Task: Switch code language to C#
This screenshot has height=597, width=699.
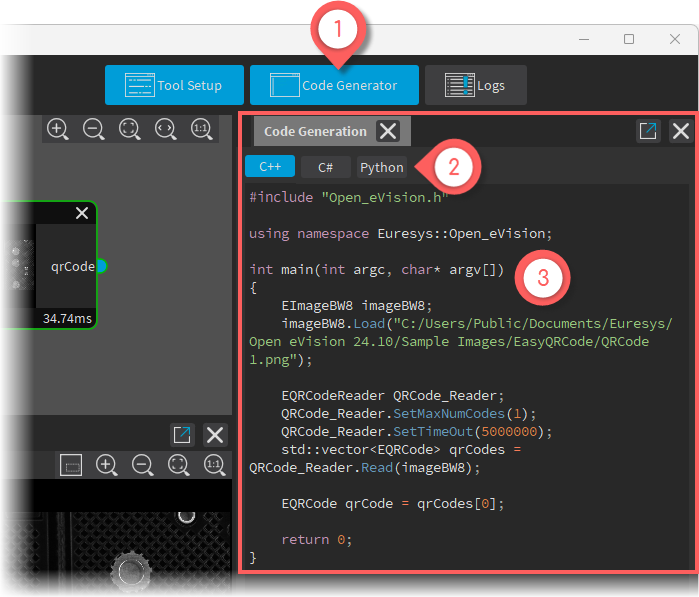Action: [325, 167]
